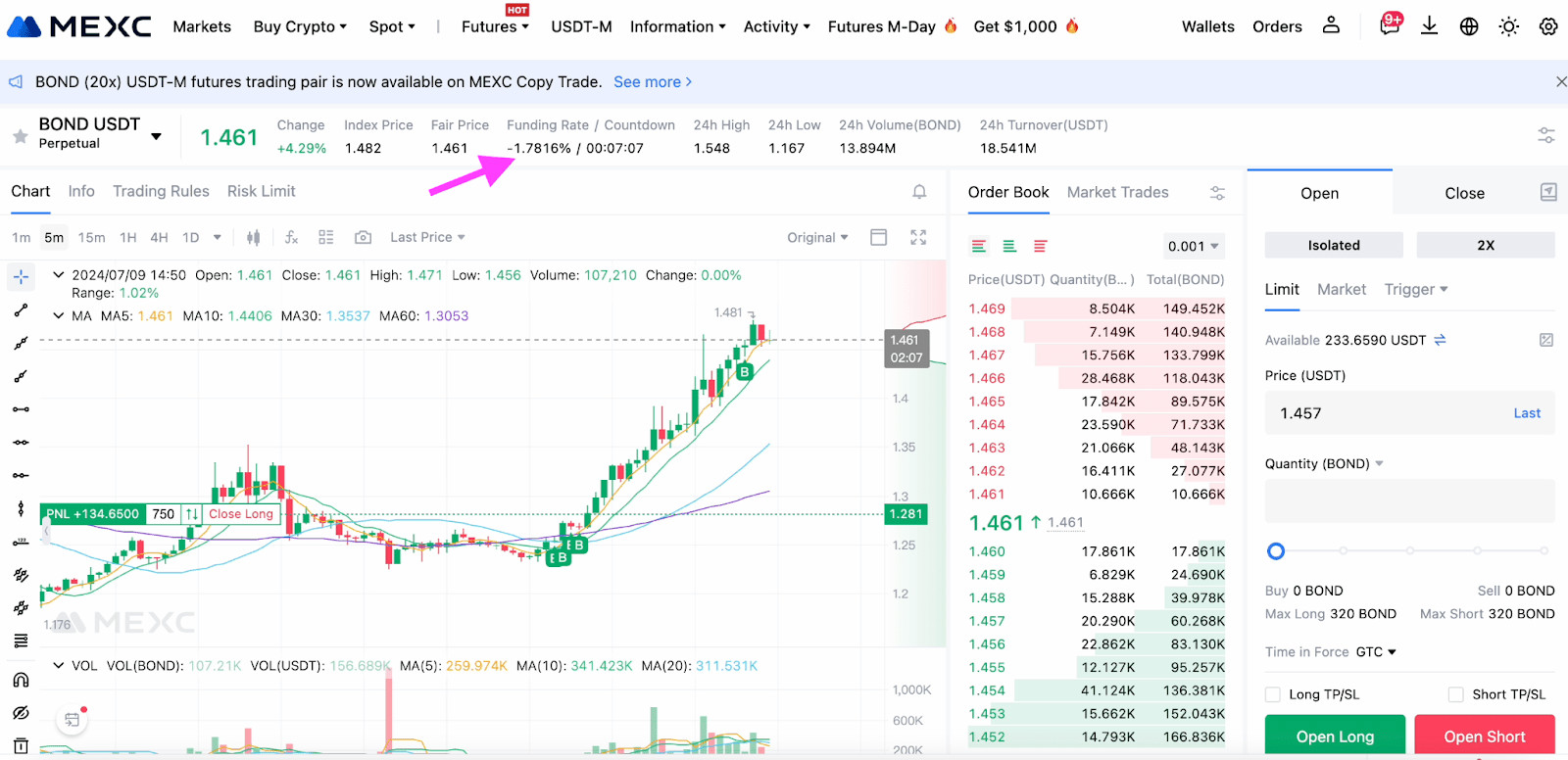The height and width of the screenshot is (760, 1568).
Task: Set a price alert with bell icon
Action: 919,192
